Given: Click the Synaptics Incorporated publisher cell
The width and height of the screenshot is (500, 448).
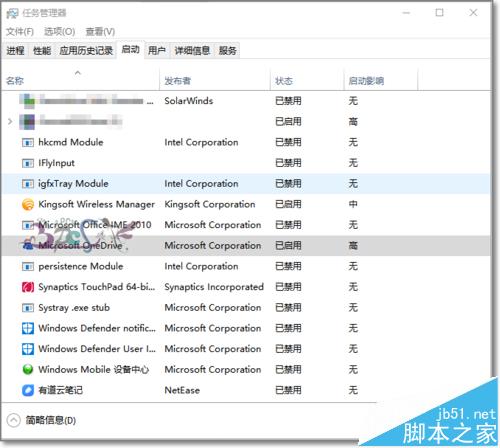Looking at the screenshot, I should [214, 287].
